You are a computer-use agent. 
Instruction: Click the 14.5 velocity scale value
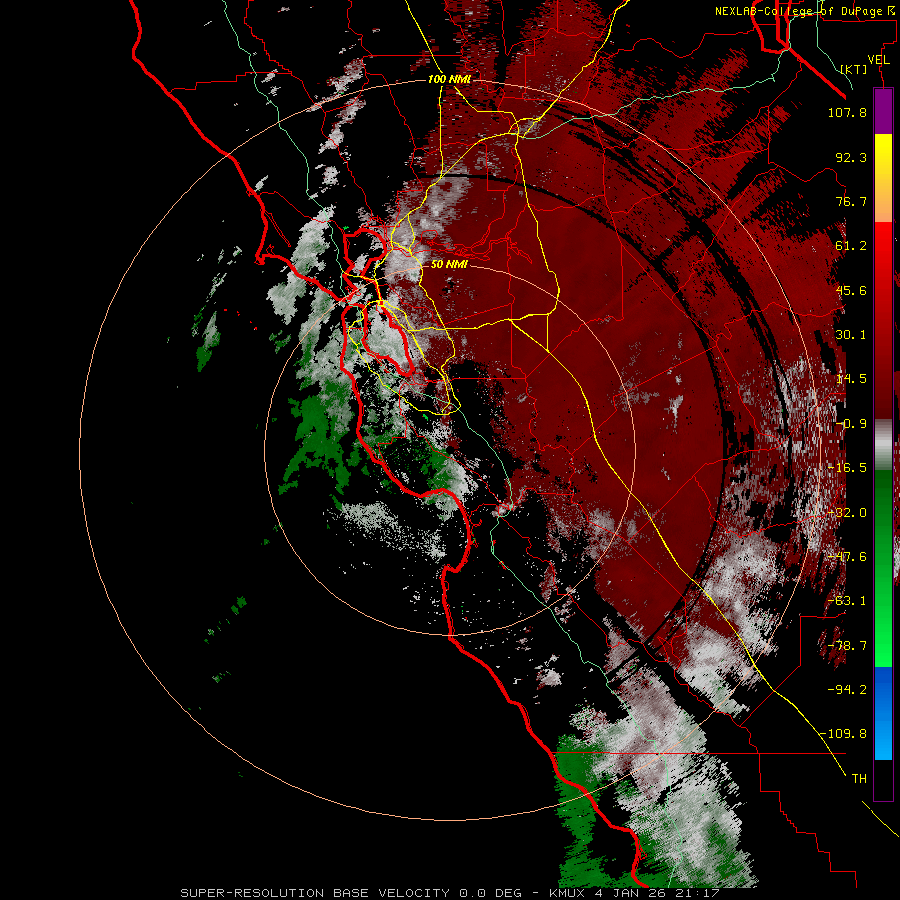(851, 379)
